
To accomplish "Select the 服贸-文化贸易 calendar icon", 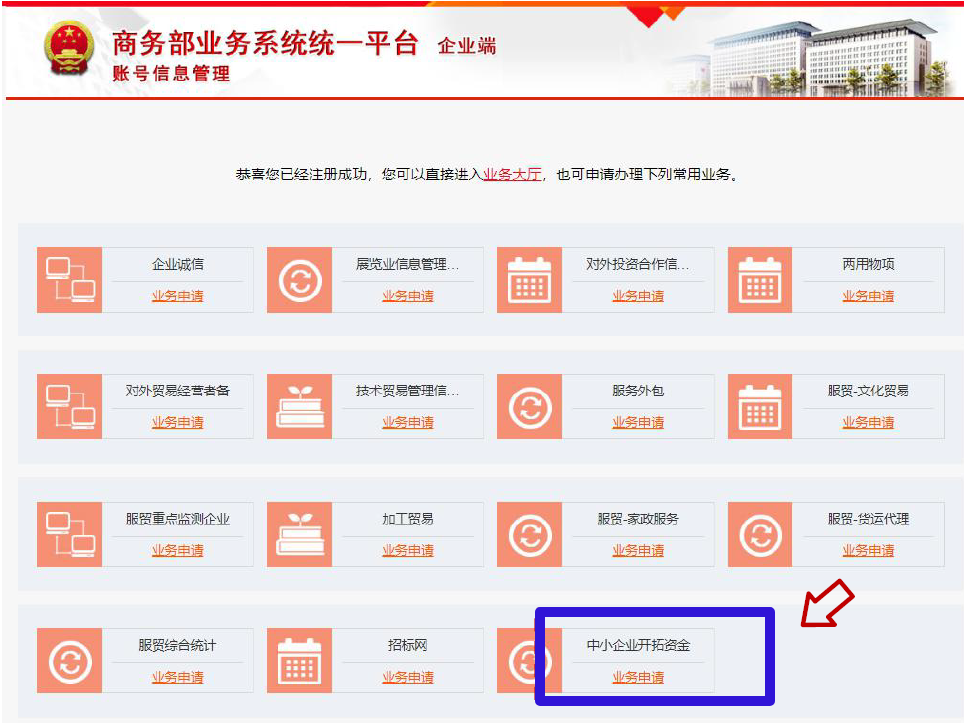I will pyautogui.click(x=760, y=407).
